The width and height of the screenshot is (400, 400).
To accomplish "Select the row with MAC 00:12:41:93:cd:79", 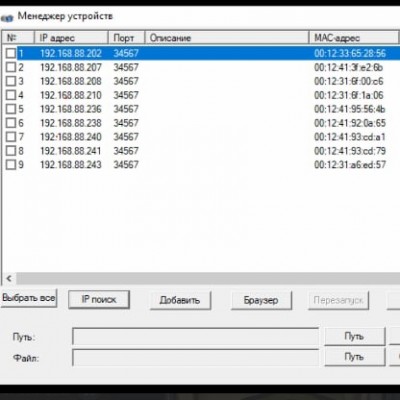I will (x=200, y=151).
